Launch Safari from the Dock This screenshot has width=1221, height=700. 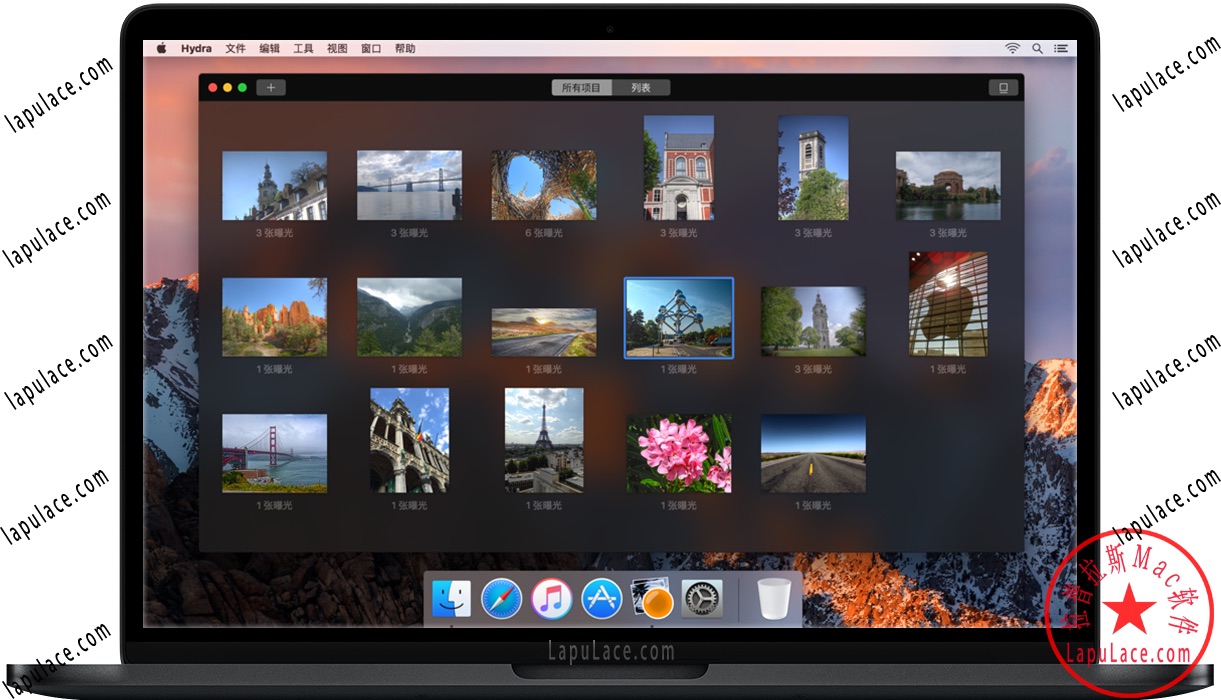pyautogui.click(x=500, y=600)
